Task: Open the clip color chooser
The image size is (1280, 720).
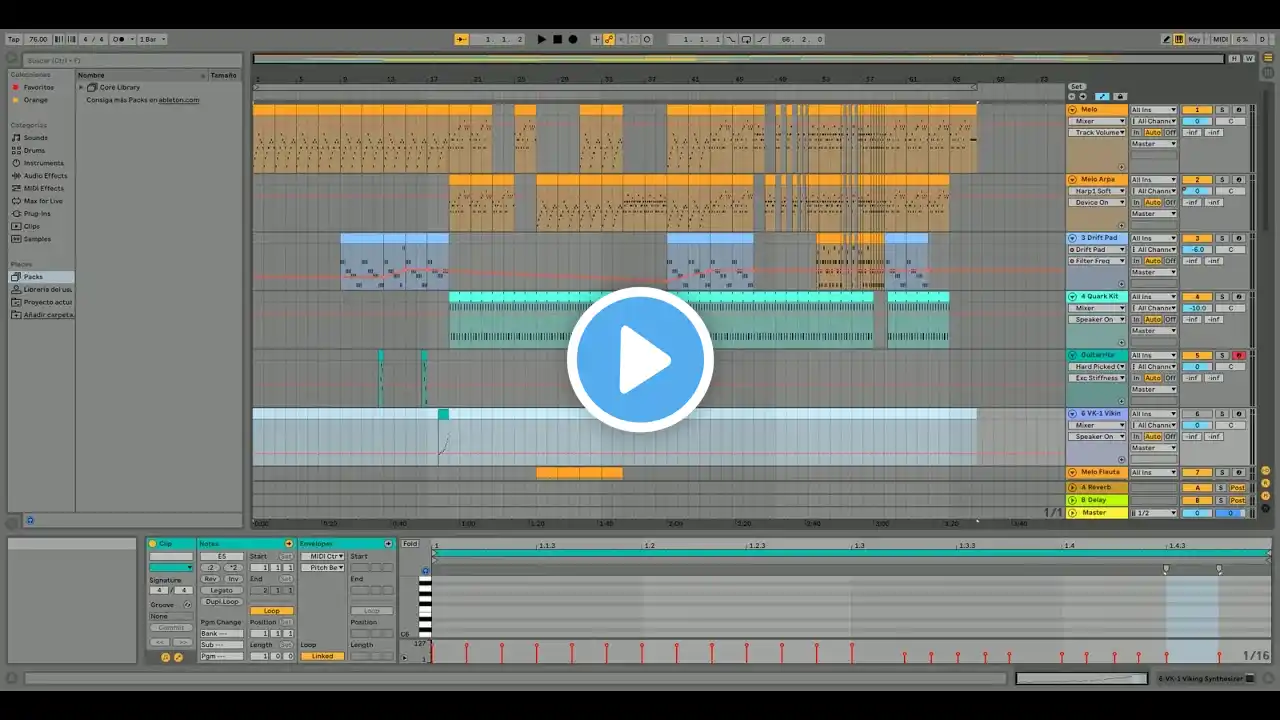Action: click(x=171, y=567)
